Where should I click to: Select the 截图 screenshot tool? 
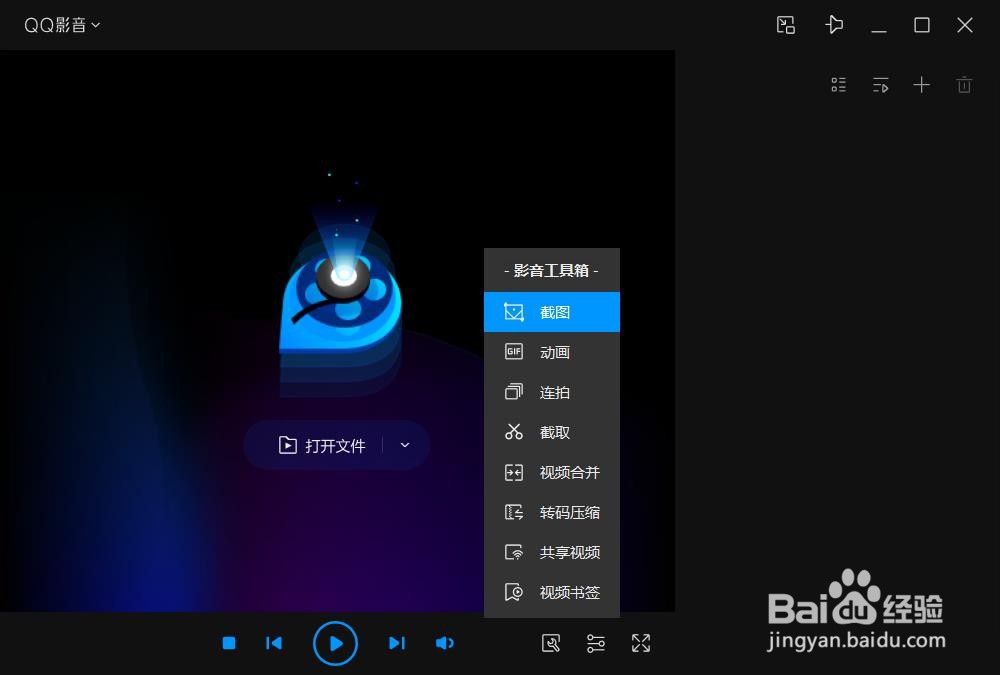point(552,312)
